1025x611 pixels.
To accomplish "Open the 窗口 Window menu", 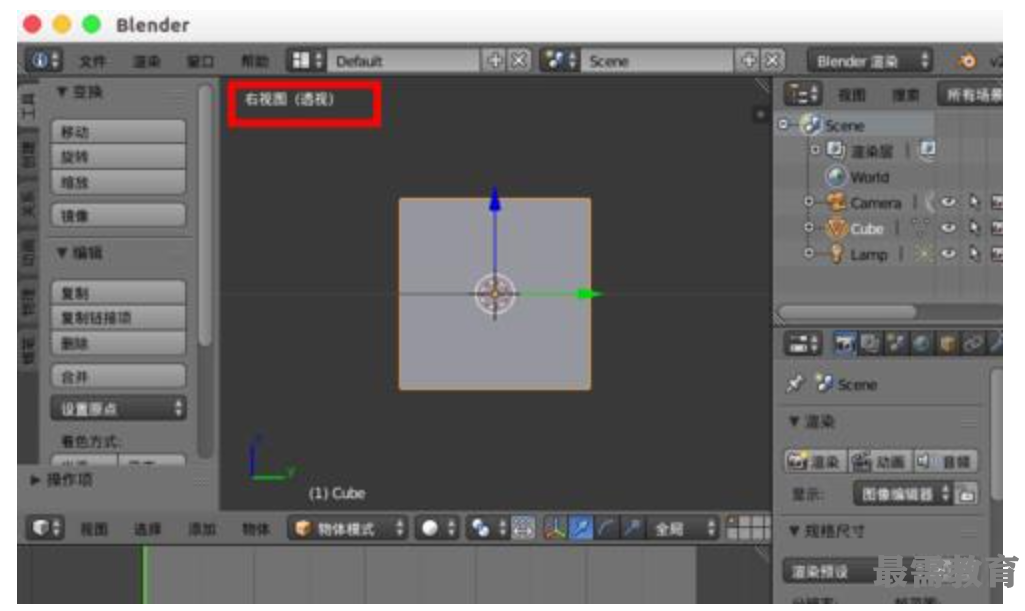I will tap(200, 61).
